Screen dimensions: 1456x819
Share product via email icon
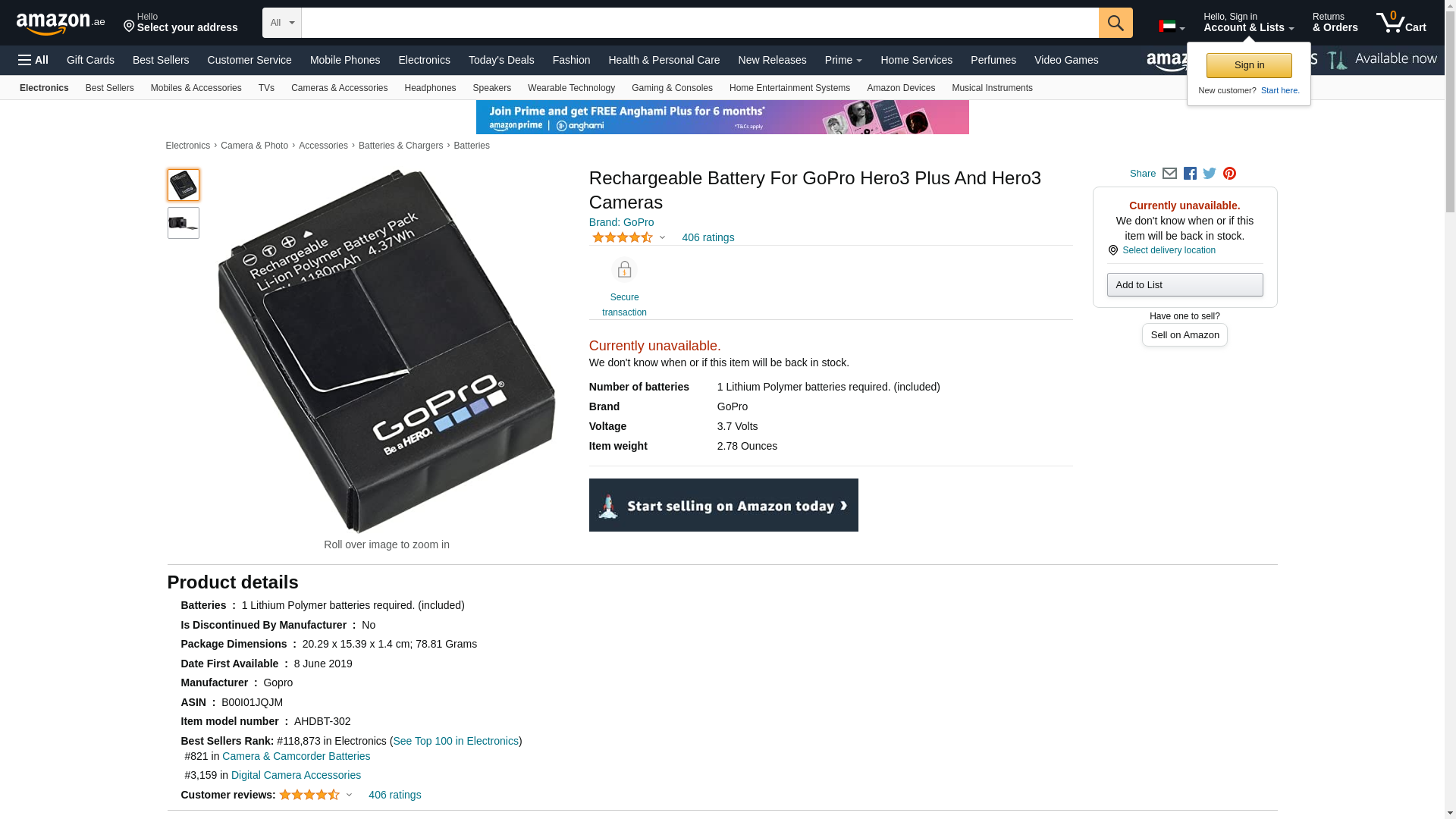(x=1169, y=174)
